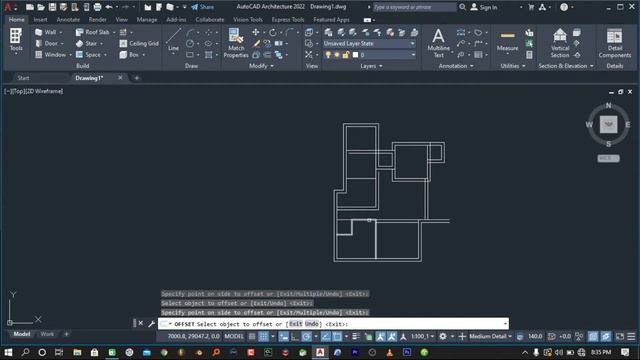Open the annotation scale 1:100 dropdown
Image resolution: width=640 pixels, height=360 pixels.
(x=422, y=336)
